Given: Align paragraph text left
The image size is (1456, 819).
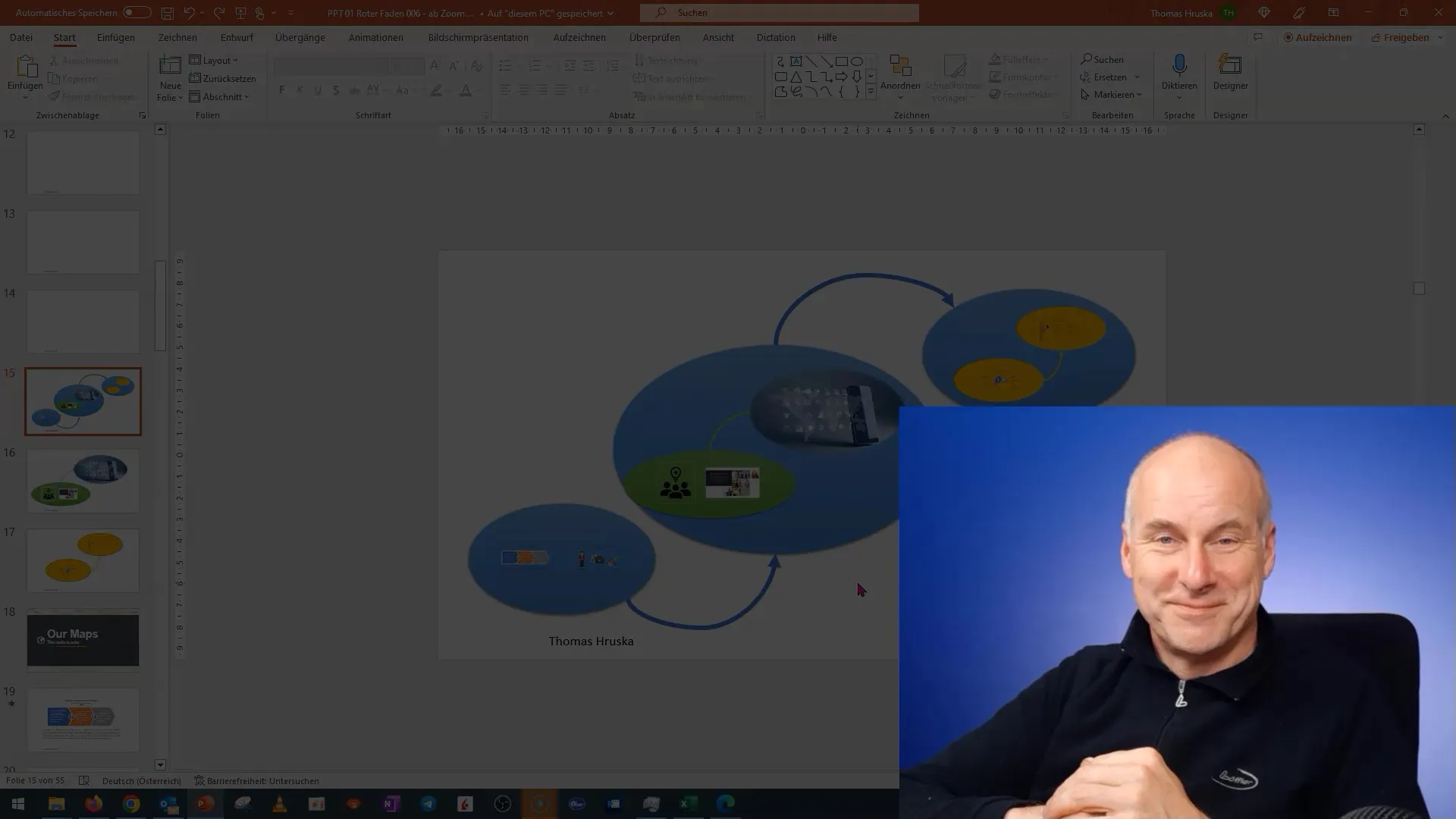Looking at the screenshot, I should pos(506,90).
